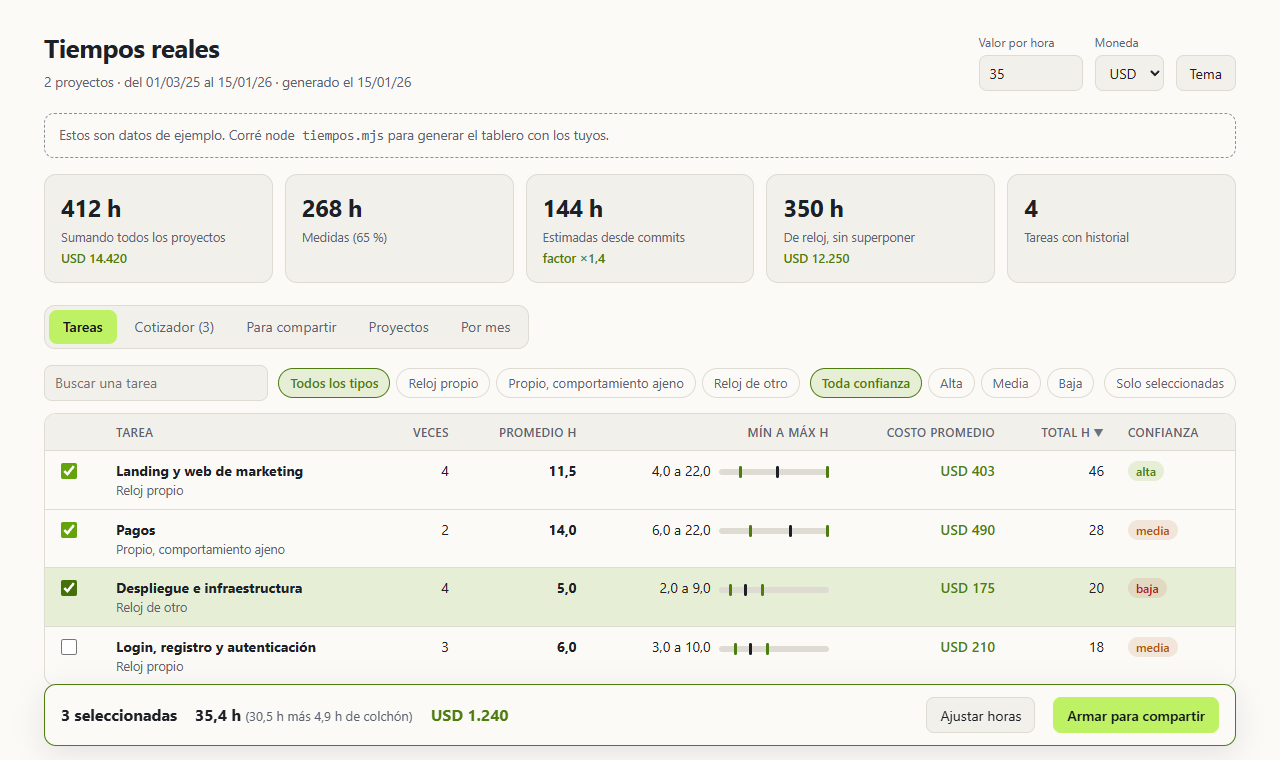The height and width of the screenshot is (760, 1280).
Task: Click the 144 h Estimadas desde commits card
Action: click(640, 229)
